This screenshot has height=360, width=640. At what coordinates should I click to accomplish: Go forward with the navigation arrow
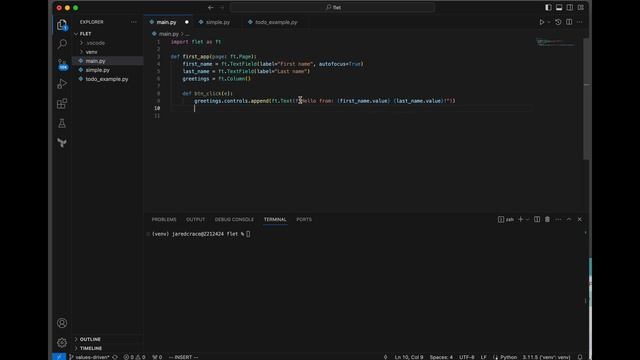click(x=222, y=7)
